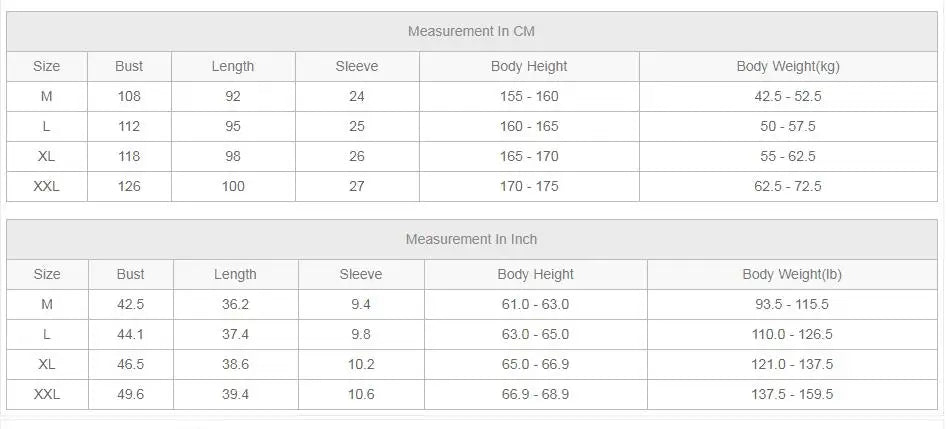Click the 50 - 57.5 weight cell
The height and width of the screenshot is (429, 947).
[x=788, y=126]
